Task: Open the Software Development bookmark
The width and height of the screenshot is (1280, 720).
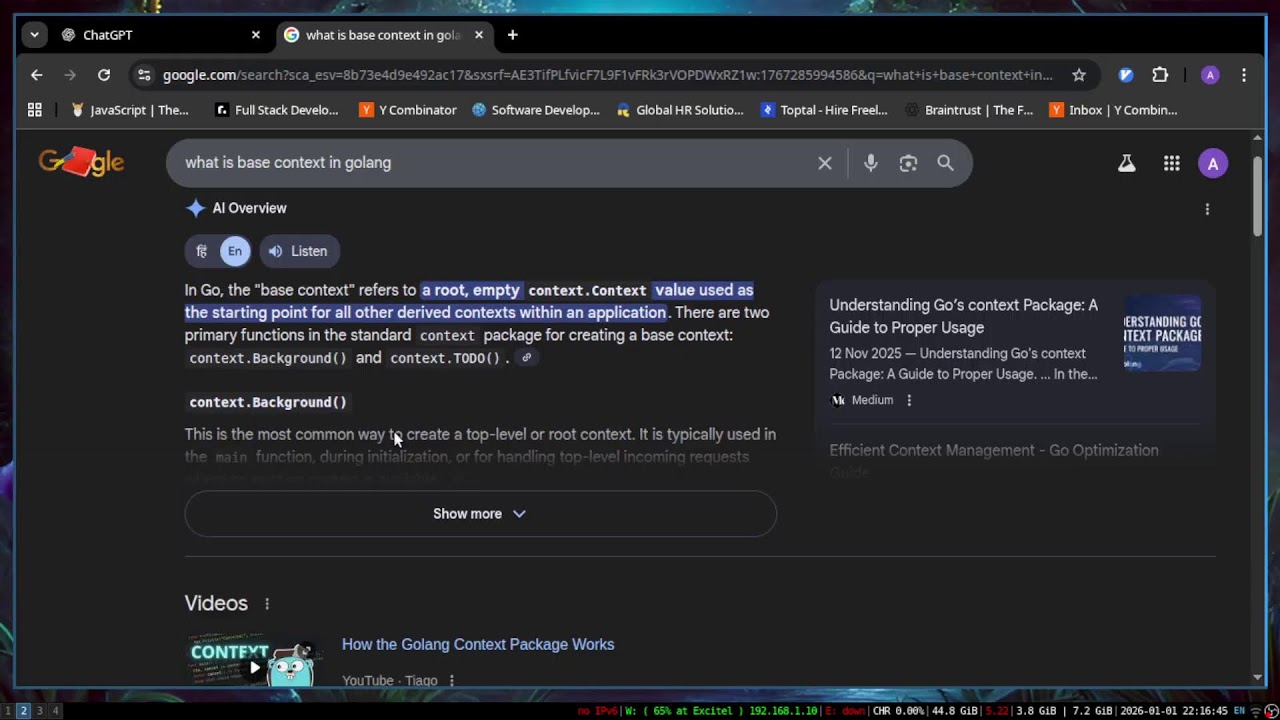Action: (536, 110)
